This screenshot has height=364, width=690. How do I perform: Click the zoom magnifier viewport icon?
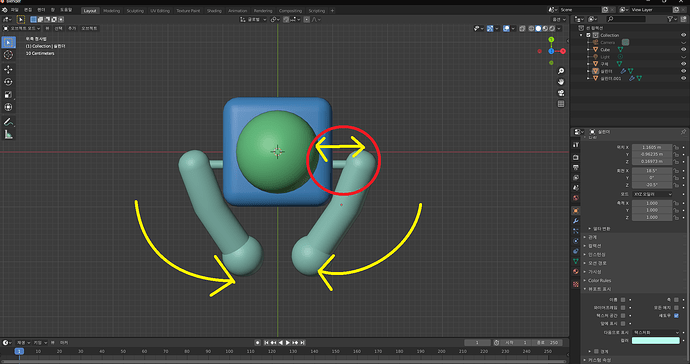pyautogui.click(x=561, y=71)
